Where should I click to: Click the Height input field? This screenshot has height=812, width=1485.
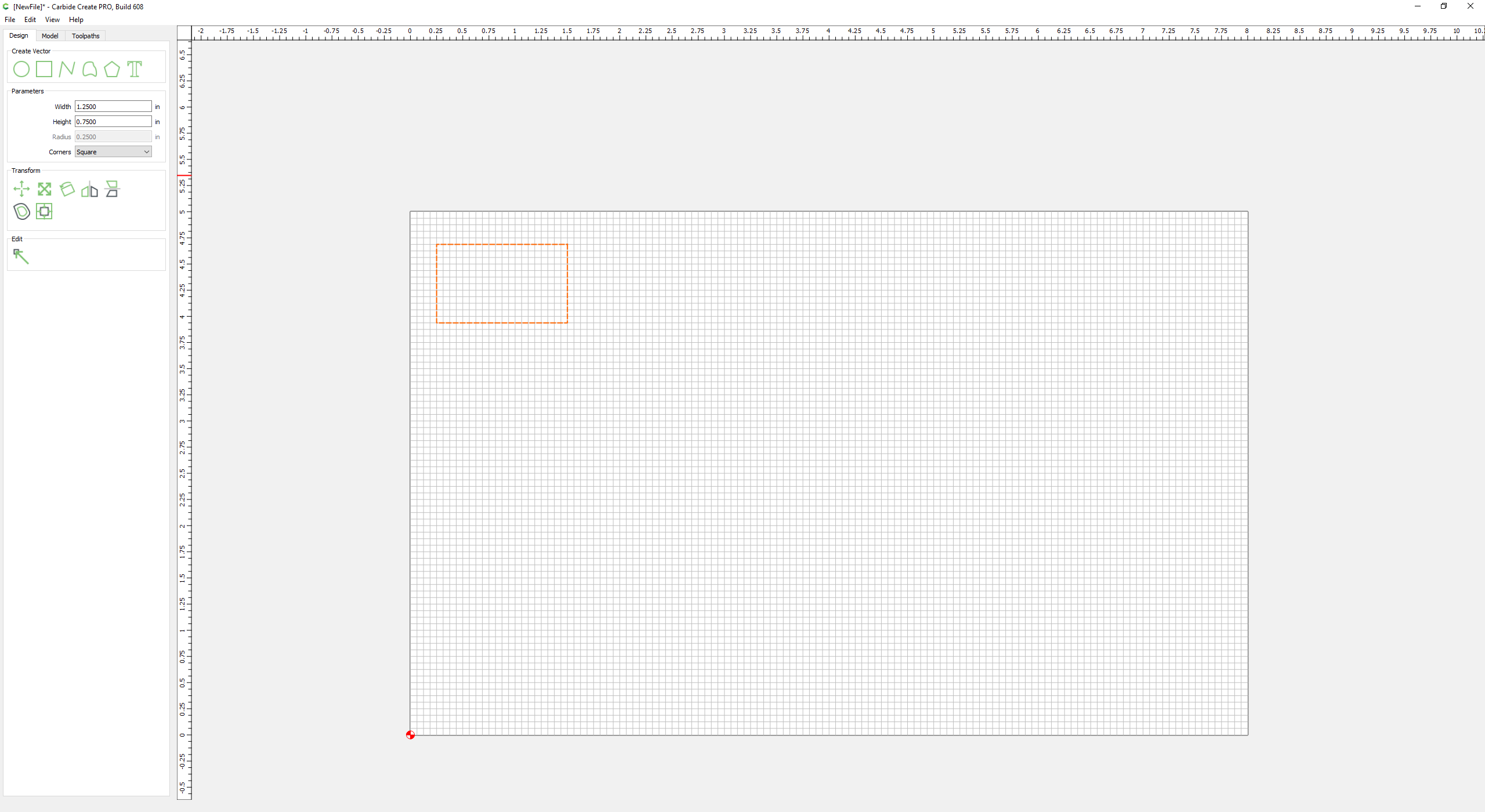pos(113,122)
